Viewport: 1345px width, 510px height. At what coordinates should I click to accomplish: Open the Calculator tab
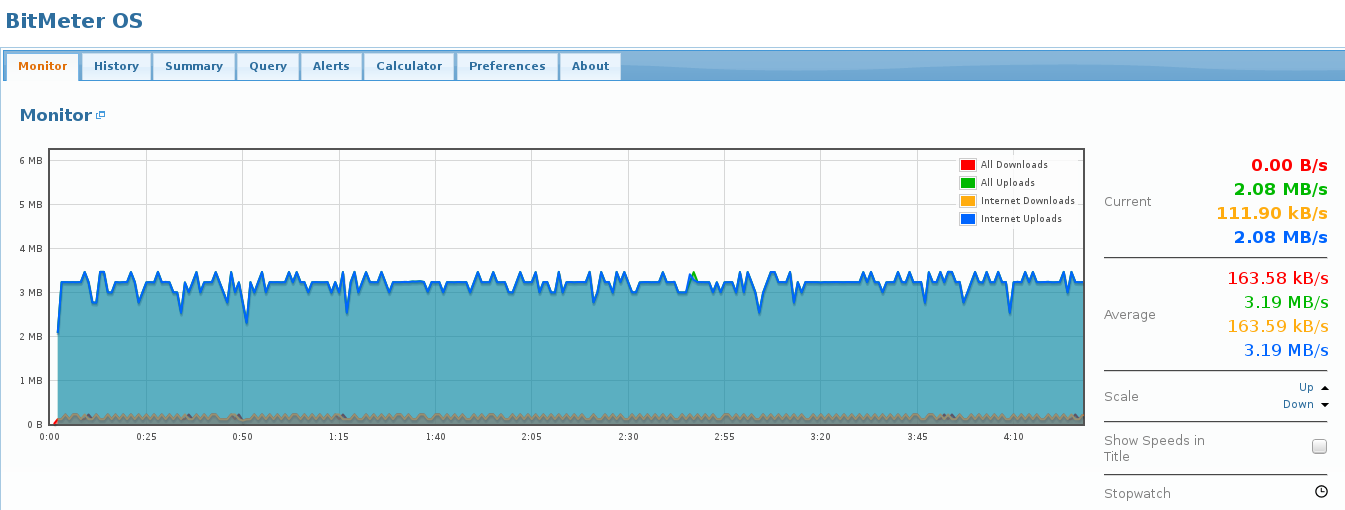409,67
